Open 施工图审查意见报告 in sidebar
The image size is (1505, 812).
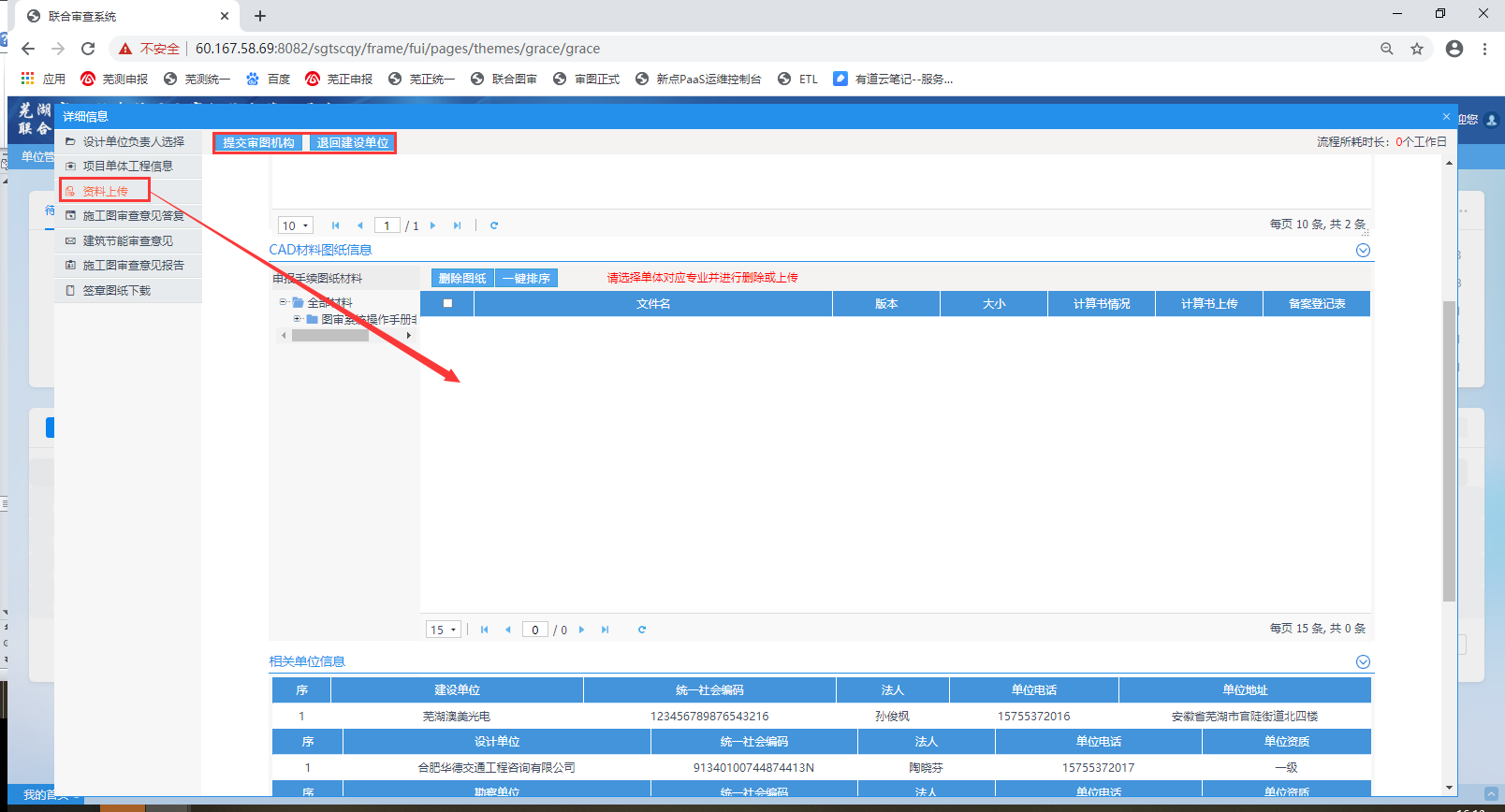133,266
